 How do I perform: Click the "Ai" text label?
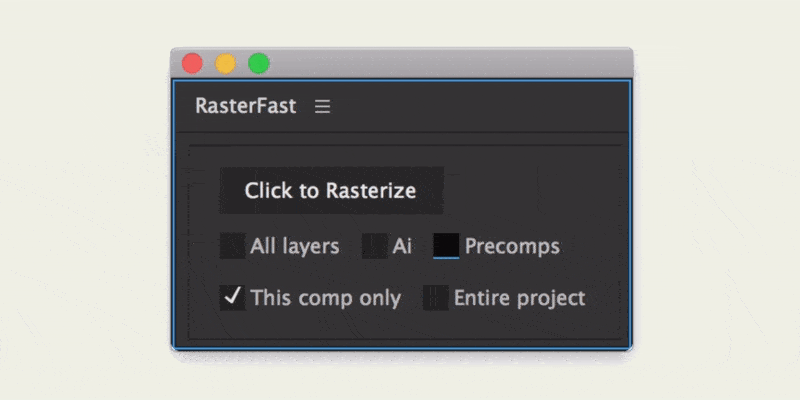(x=402, y=246)
